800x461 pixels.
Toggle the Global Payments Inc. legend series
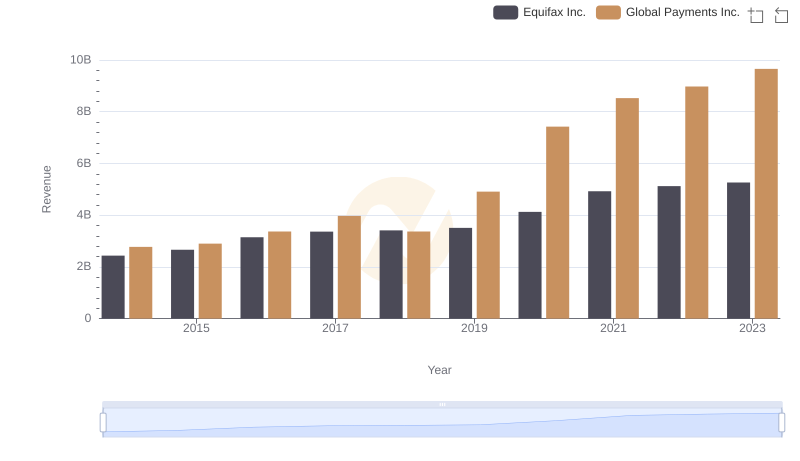[x=668, y=12]
